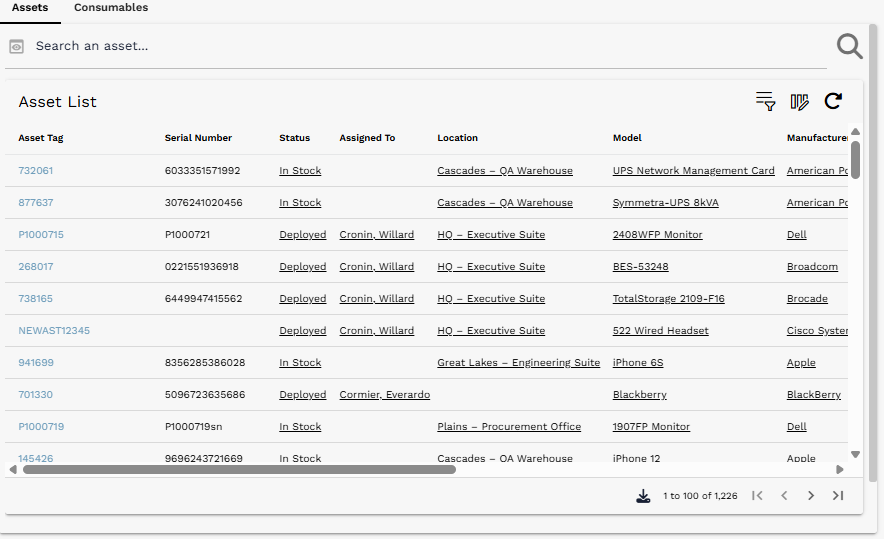
Task: Sort by Serial Number column header
Action: point(198,138)
